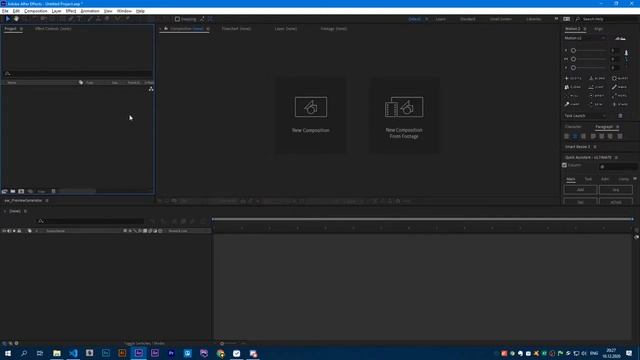Click Motion 2 mountain logo icon
The width and height of the screenshot is (640, 360).
[x=620, y=38]
